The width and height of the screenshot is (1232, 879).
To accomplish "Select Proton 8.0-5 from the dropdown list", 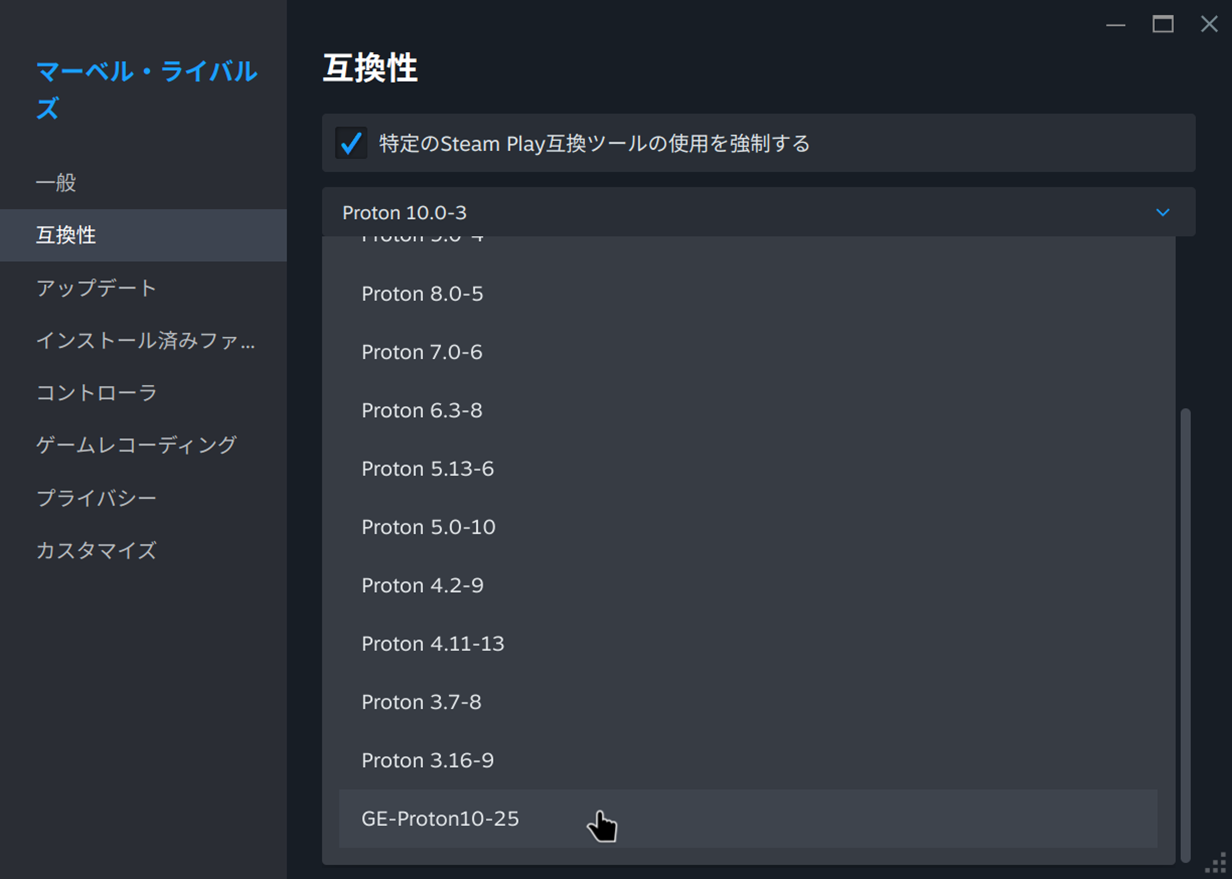I will (x=421, y=293).
